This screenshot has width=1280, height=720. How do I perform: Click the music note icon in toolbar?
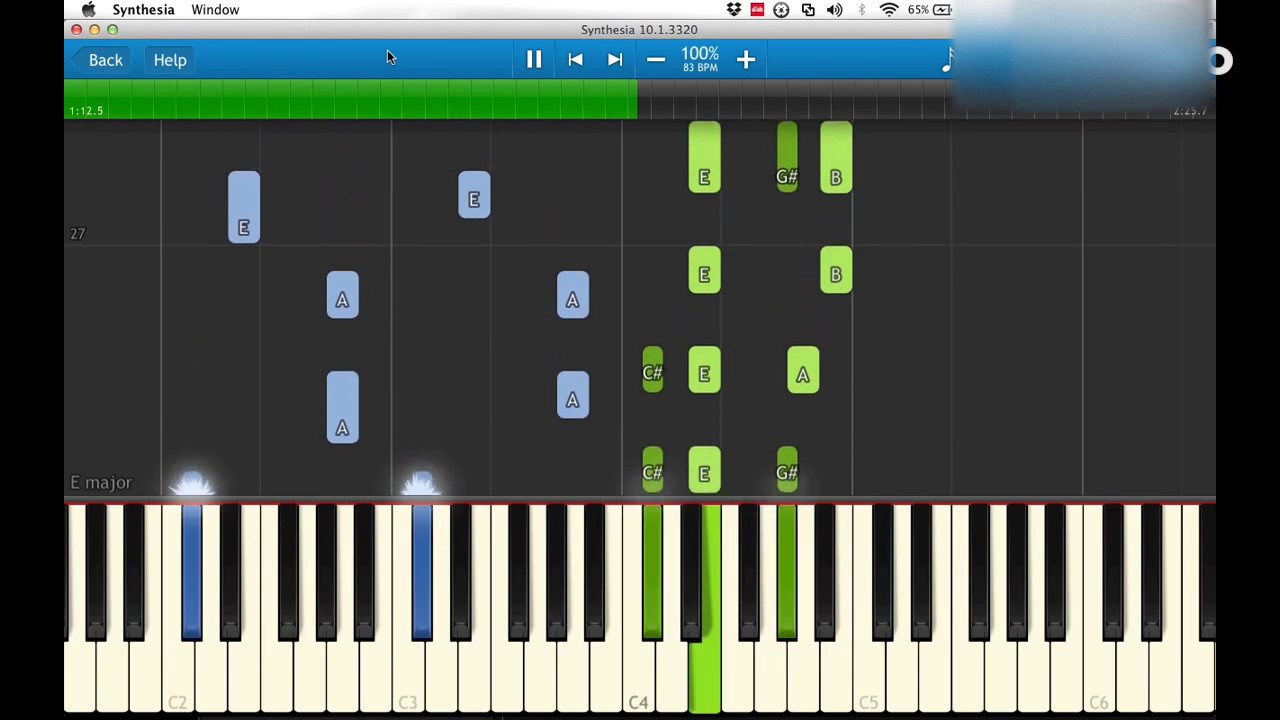tap(948, 60)
